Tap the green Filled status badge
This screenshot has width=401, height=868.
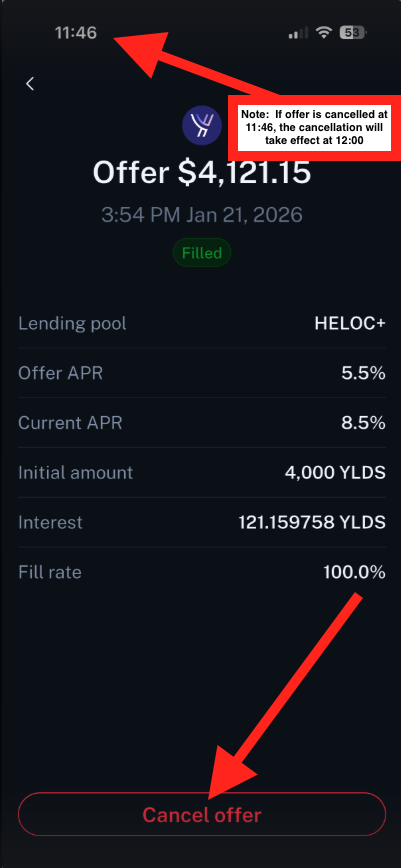202,253
